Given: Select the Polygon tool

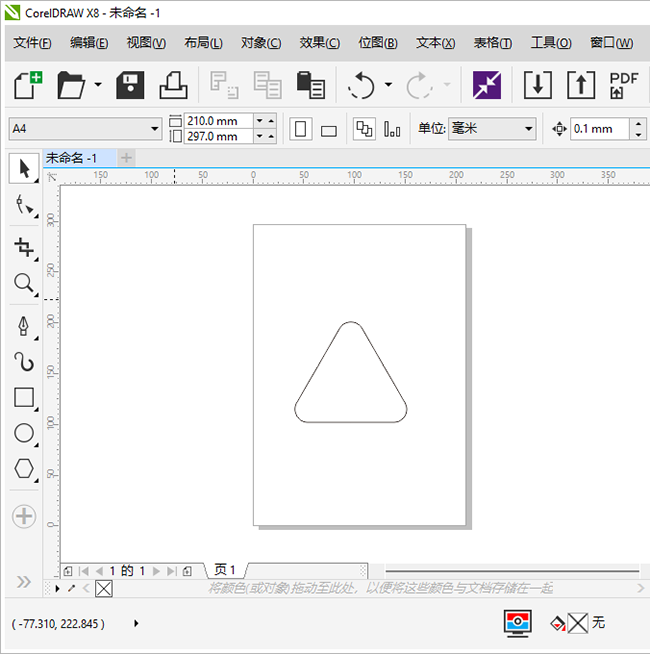Looking at the screenshot, I should click(x=23, y=469).
